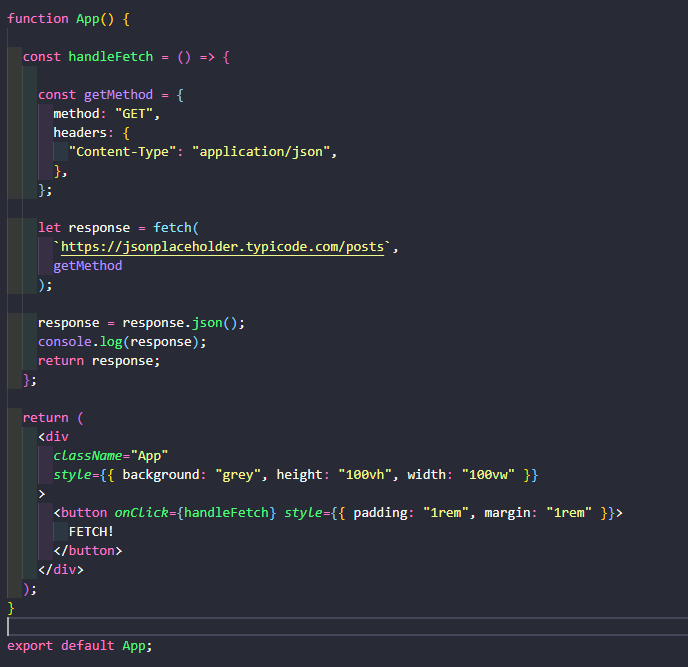Viewport: 688px width, 667px height.
Task: Click the closing '</div>' tag
Action: tap(61, 570)
